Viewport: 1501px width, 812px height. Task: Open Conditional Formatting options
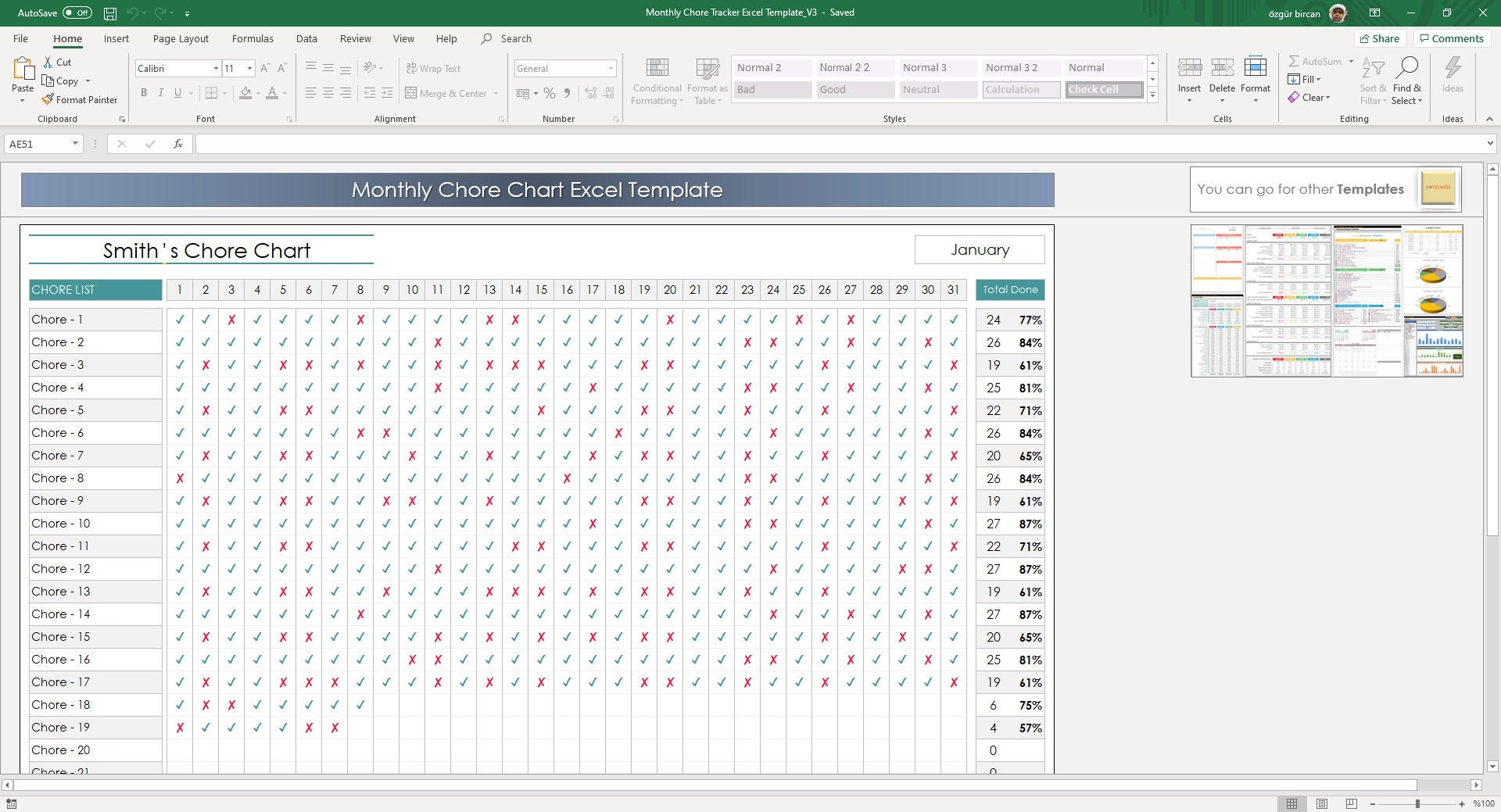pos(657,80)
